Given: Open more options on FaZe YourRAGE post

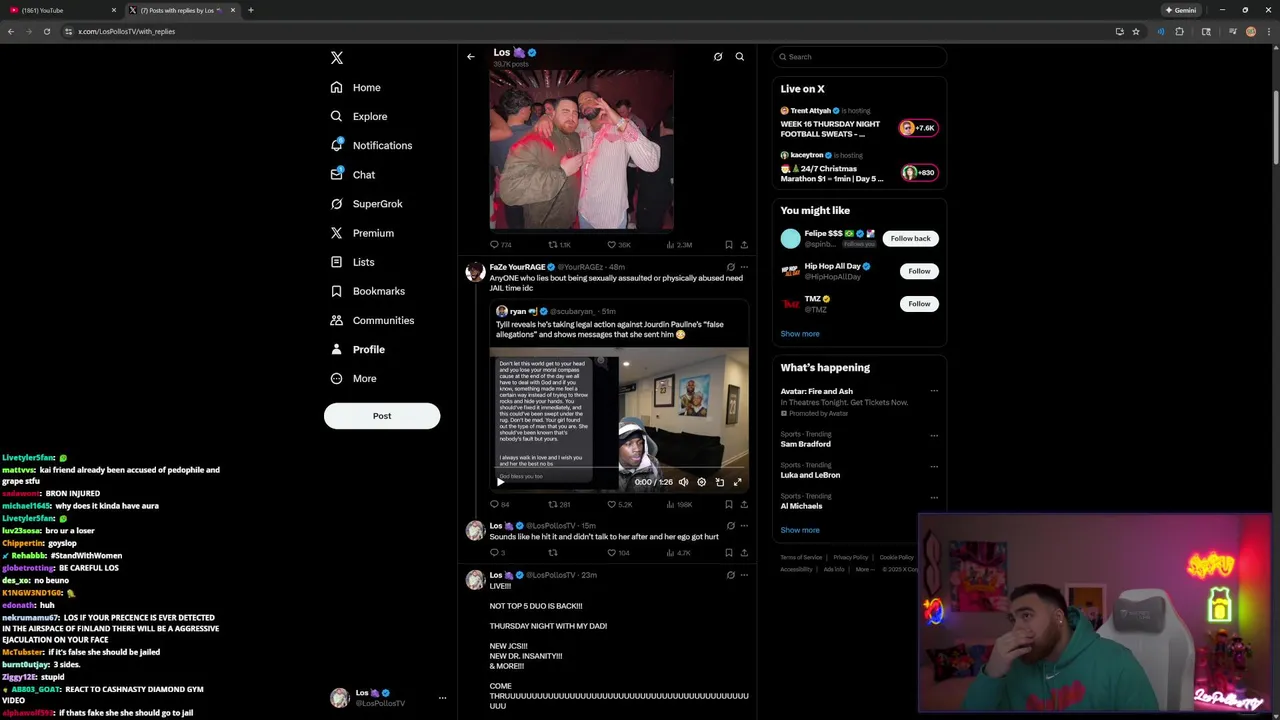Looking at the screenshot, I should pos(744,267).
